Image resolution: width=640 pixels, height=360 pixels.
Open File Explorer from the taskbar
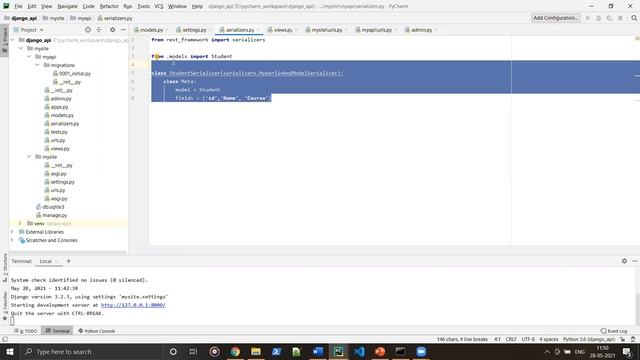pos(256,351)
